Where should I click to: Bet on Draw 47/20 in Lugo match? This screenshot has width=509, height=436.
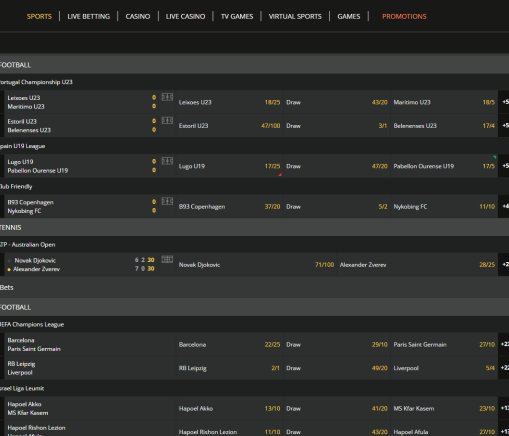[337, 166]
